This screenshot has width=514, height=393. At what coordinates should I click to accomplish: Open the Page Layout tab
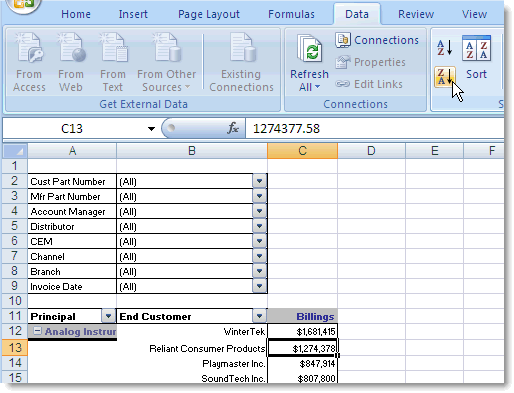pyautogui.click(x=209, y=14)
